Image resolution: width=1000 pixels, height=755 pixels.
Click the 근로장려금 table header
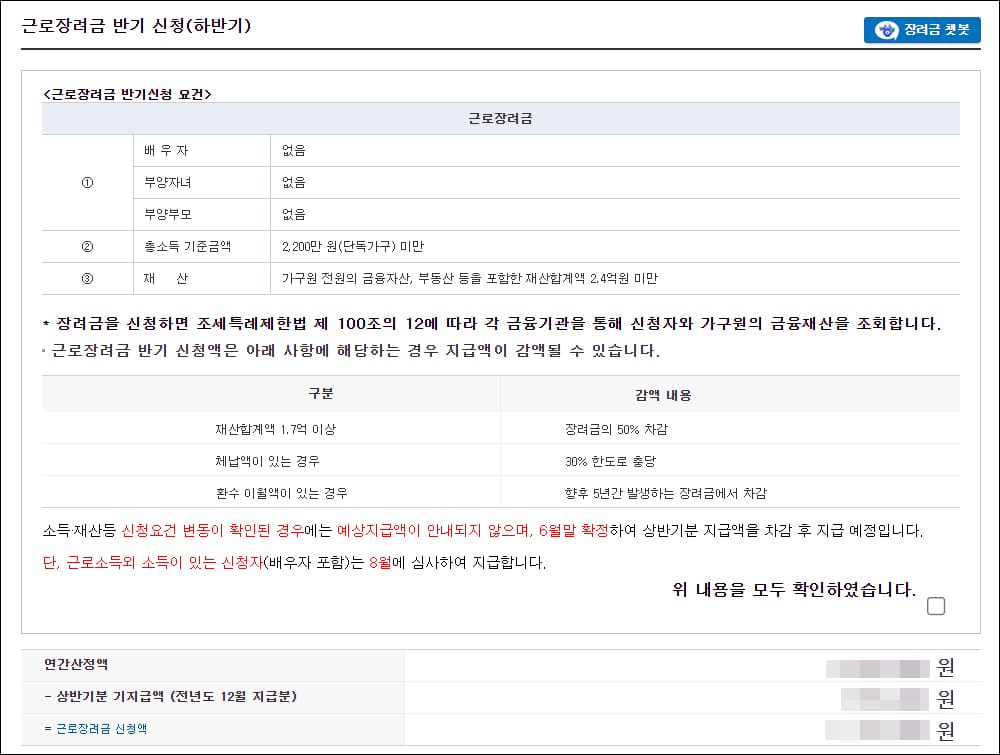click(500, 118)
